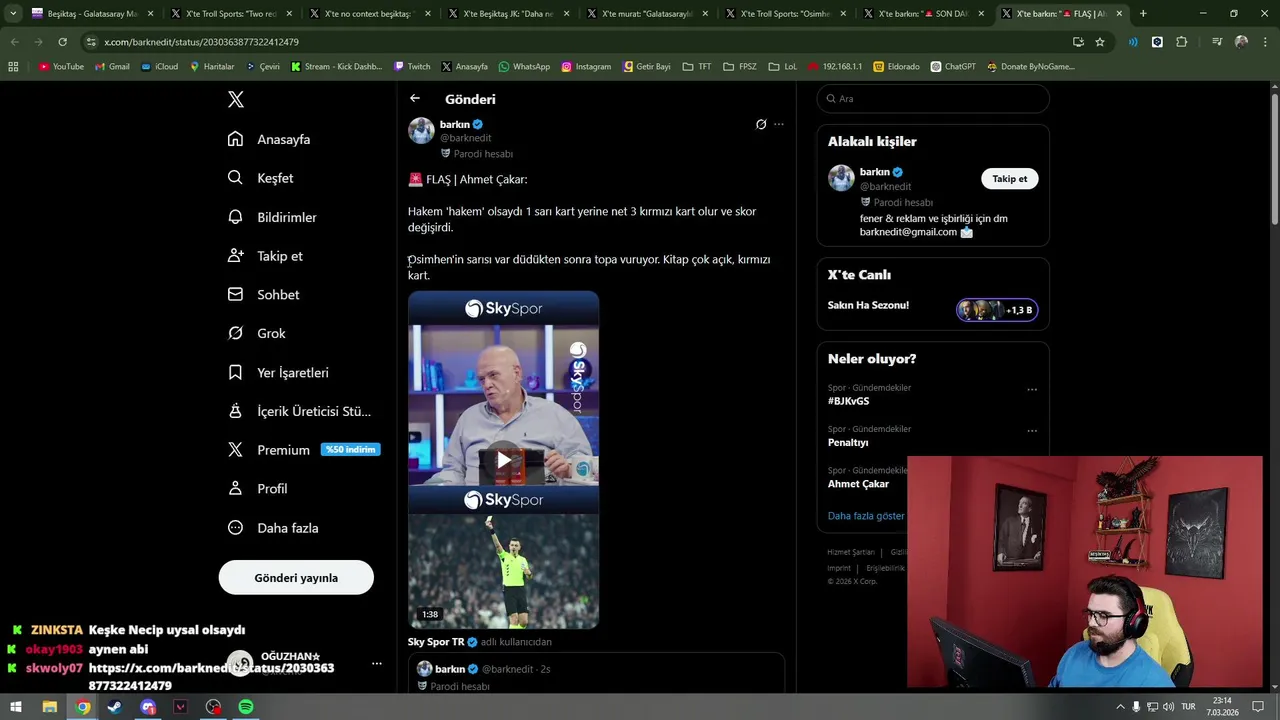Click the browser back arrow
The width and height of the screenshot is (1280, 720).
[x=14, y=42]
